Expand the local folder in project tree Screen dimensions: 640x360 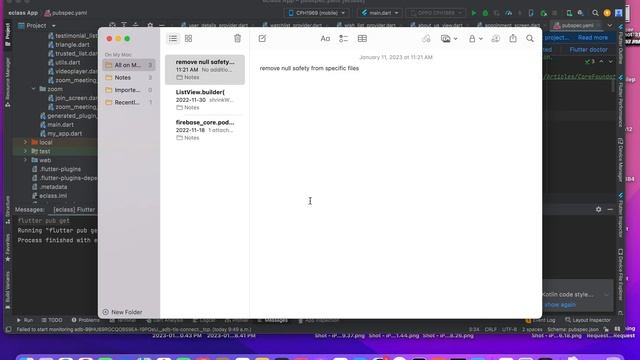pyautogui.click(x=25, y=142)
